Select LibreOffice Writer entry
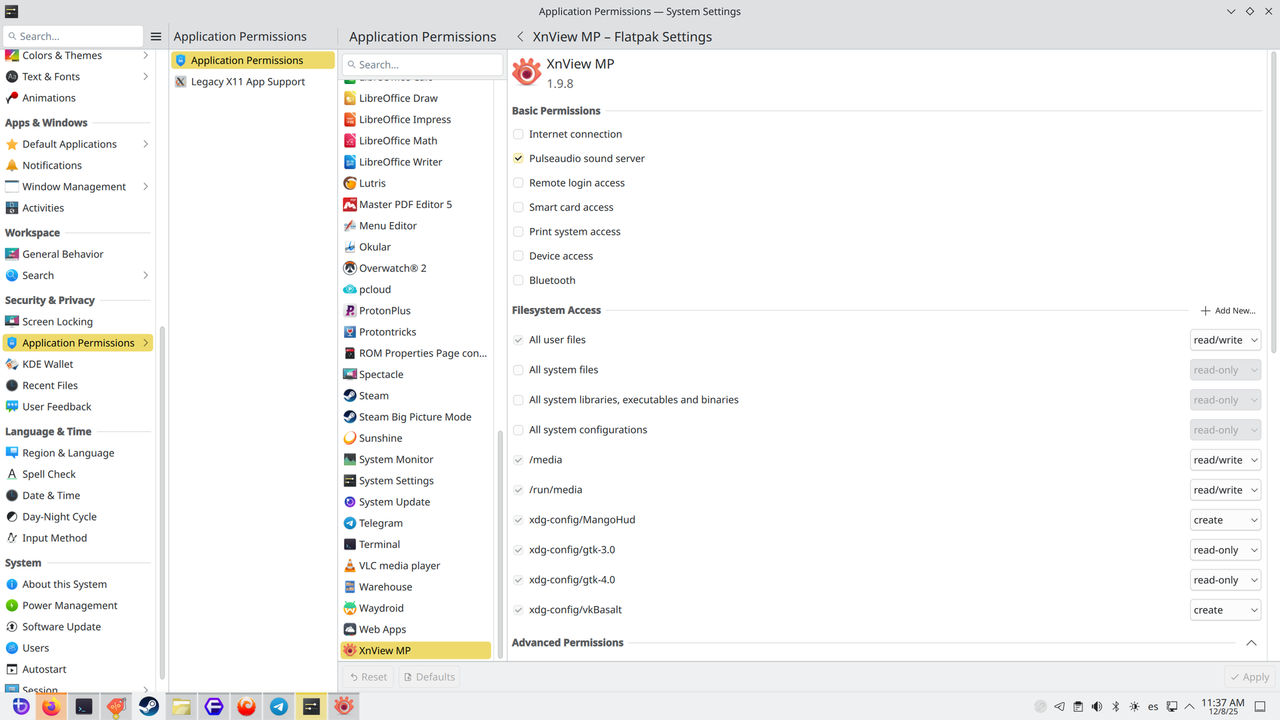 tap(416, 162)
